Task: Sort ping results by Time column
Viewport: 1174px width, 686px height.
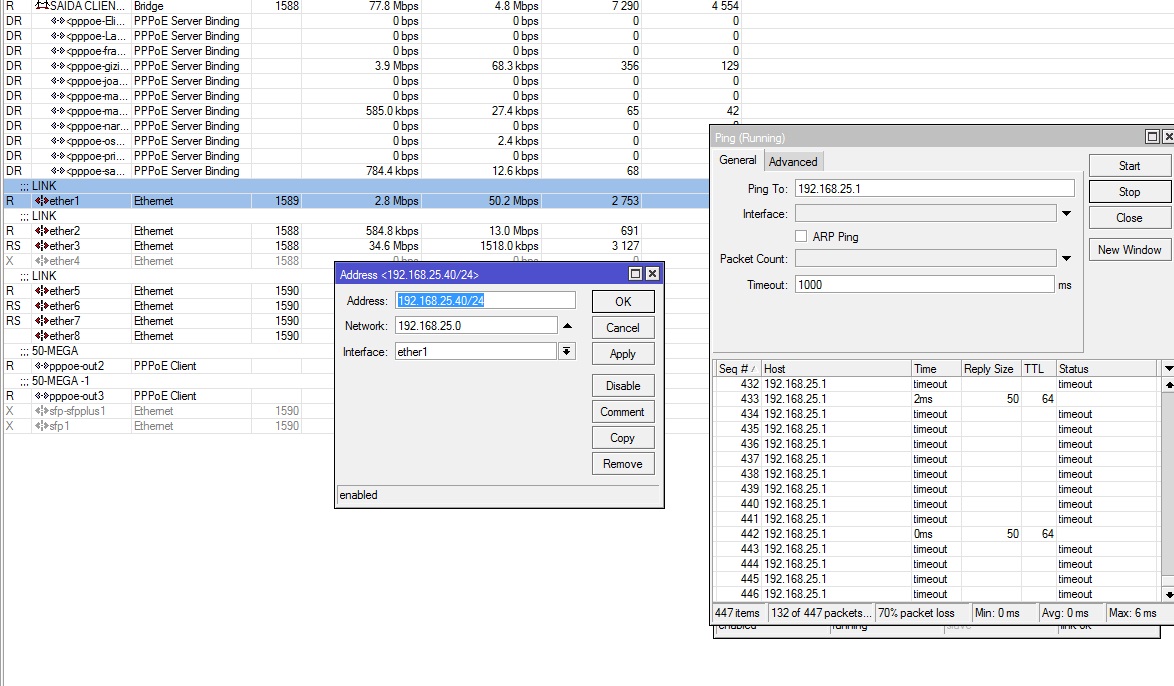Action: click(x=935, y=368)
